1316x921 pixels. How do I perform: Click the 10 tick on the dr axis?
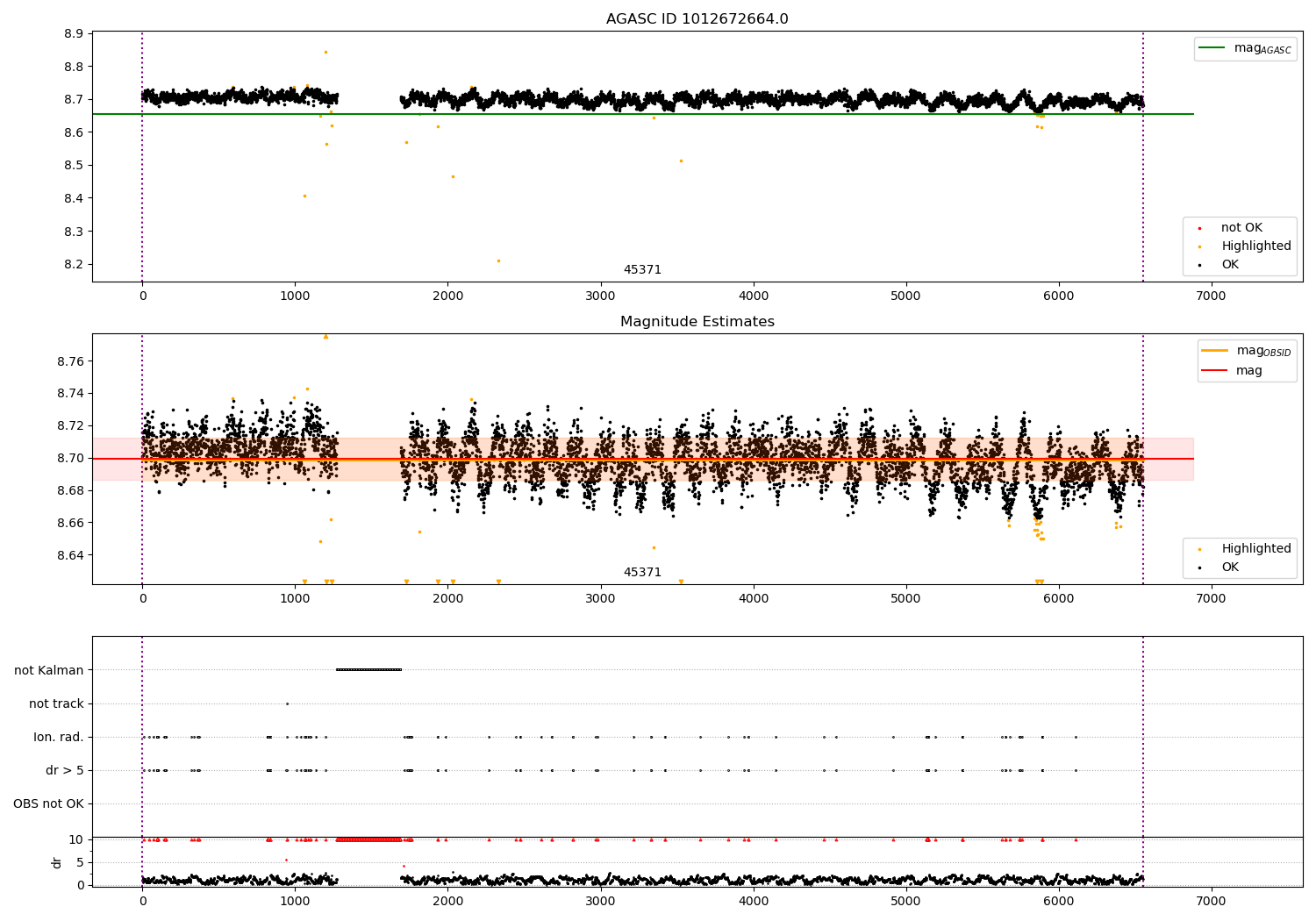pyautogui.click(x=76, y=840)
